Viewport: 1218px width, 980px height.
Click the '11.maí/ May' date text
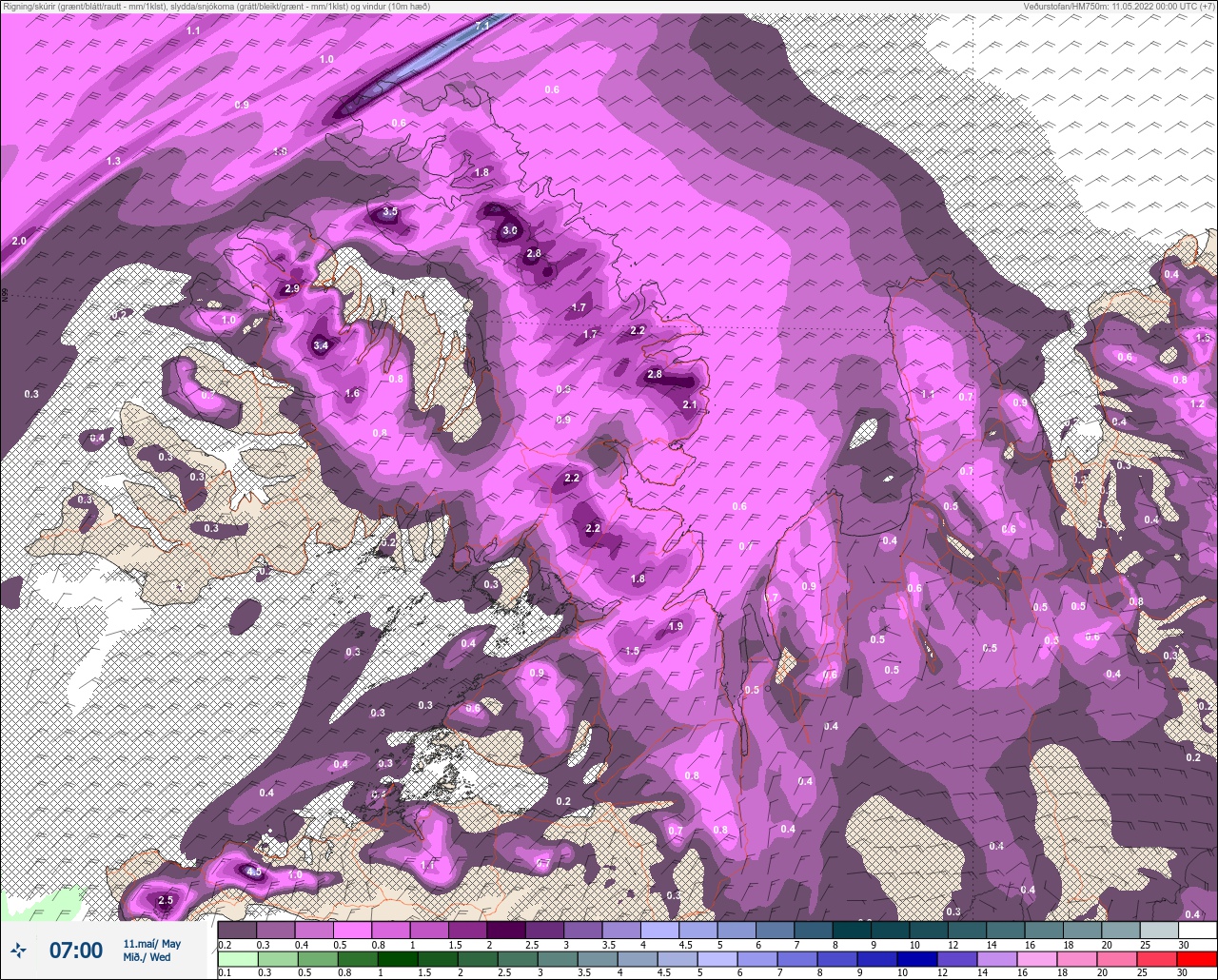click(152, 943)
